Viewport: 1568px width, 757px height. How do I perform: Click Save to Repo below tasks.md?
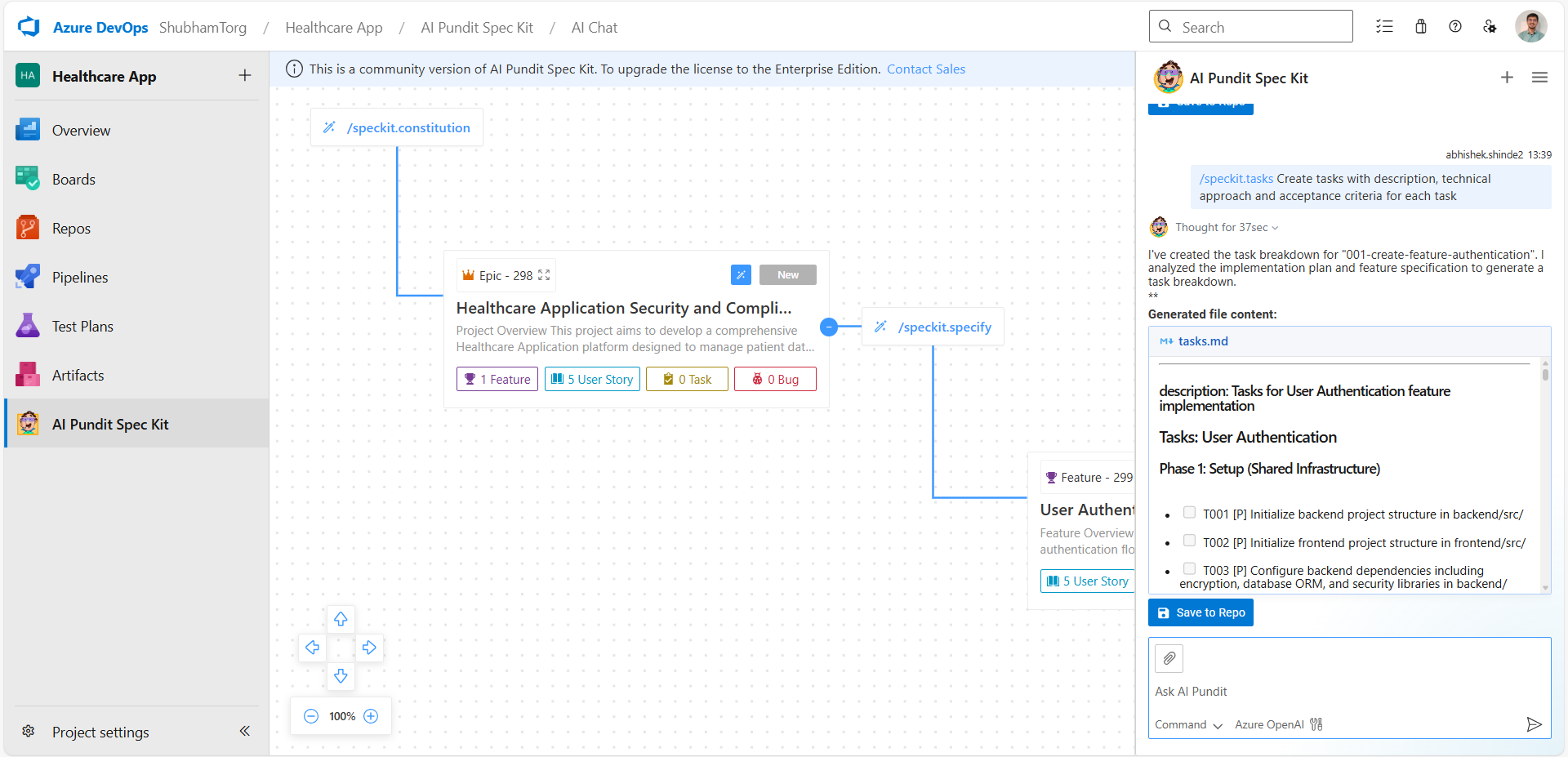coord(1200,612)
